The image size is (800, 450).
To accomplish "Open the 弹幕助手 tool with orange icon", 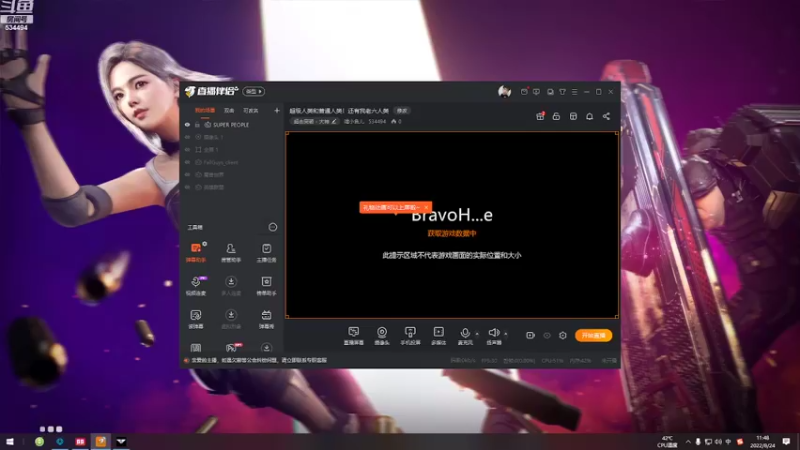I will [x=196, y=253].
